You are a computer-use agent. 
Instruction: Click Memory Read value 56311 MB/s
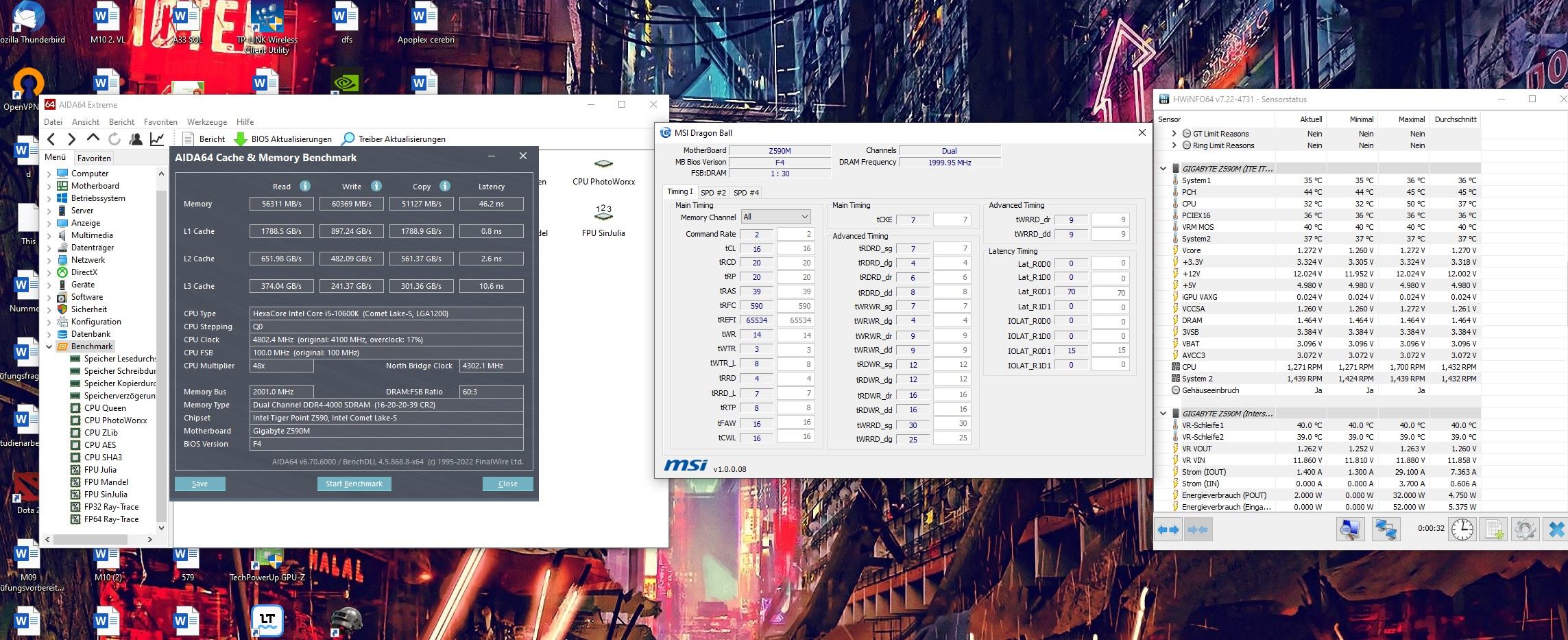click(x=282, y=204)
